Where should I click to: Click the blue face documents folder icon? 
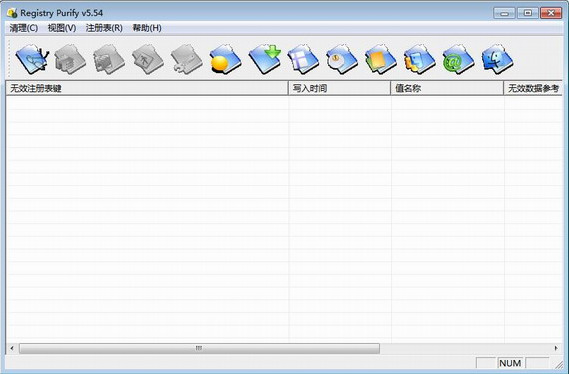click(x=420, y=59)
